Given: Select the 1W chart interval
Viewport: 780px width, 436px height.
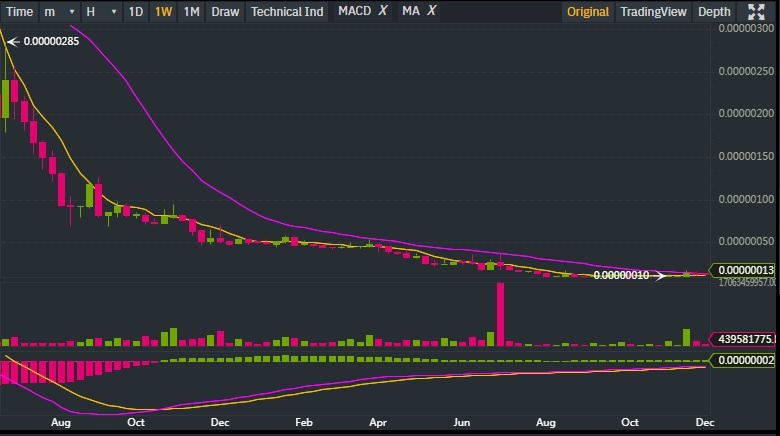Looking at the screenshot, I should (164, 11).
